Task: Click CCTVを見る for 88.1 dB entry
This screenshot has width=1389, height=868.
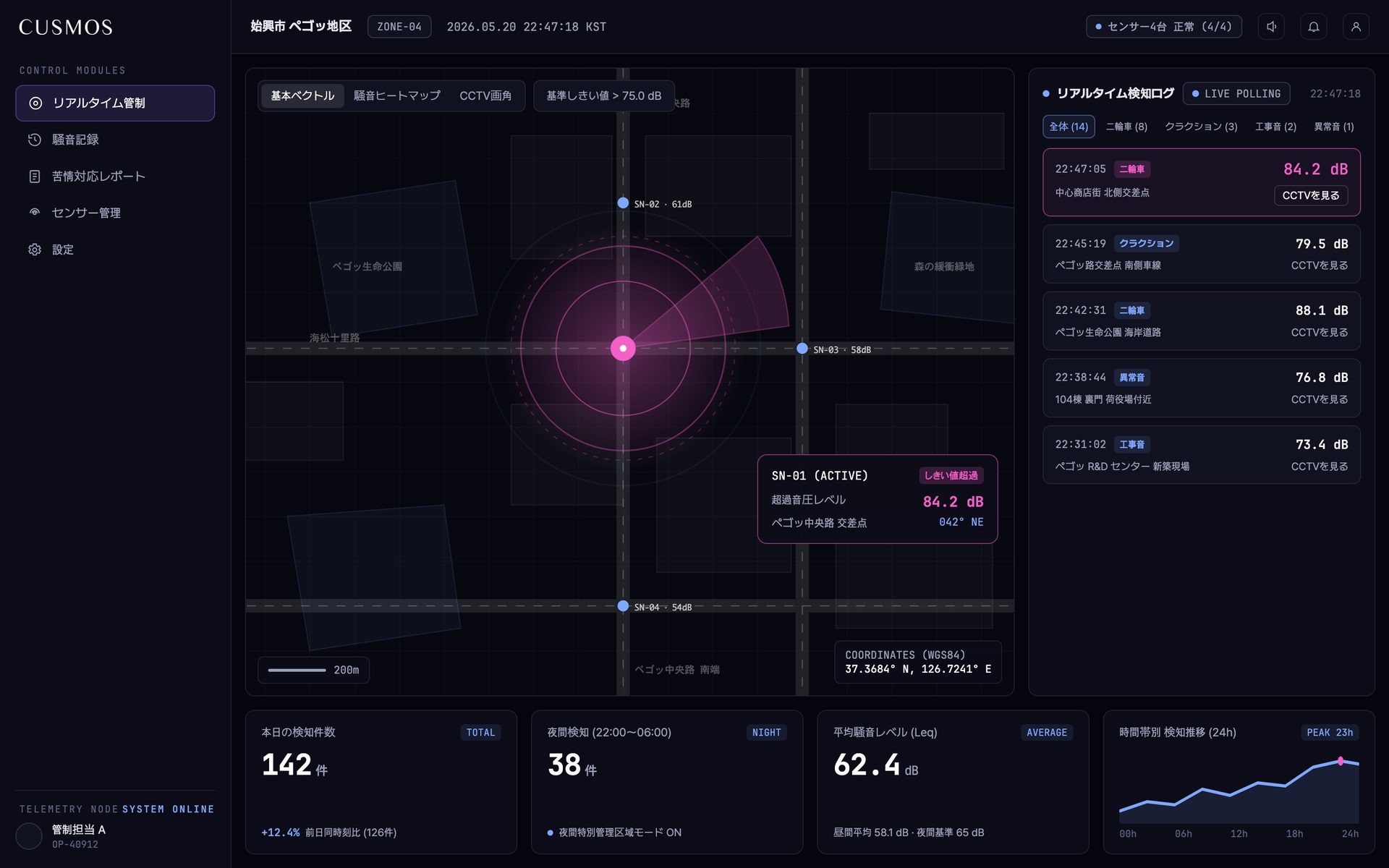Action: pyautogui.click(x=1320, y=333)
